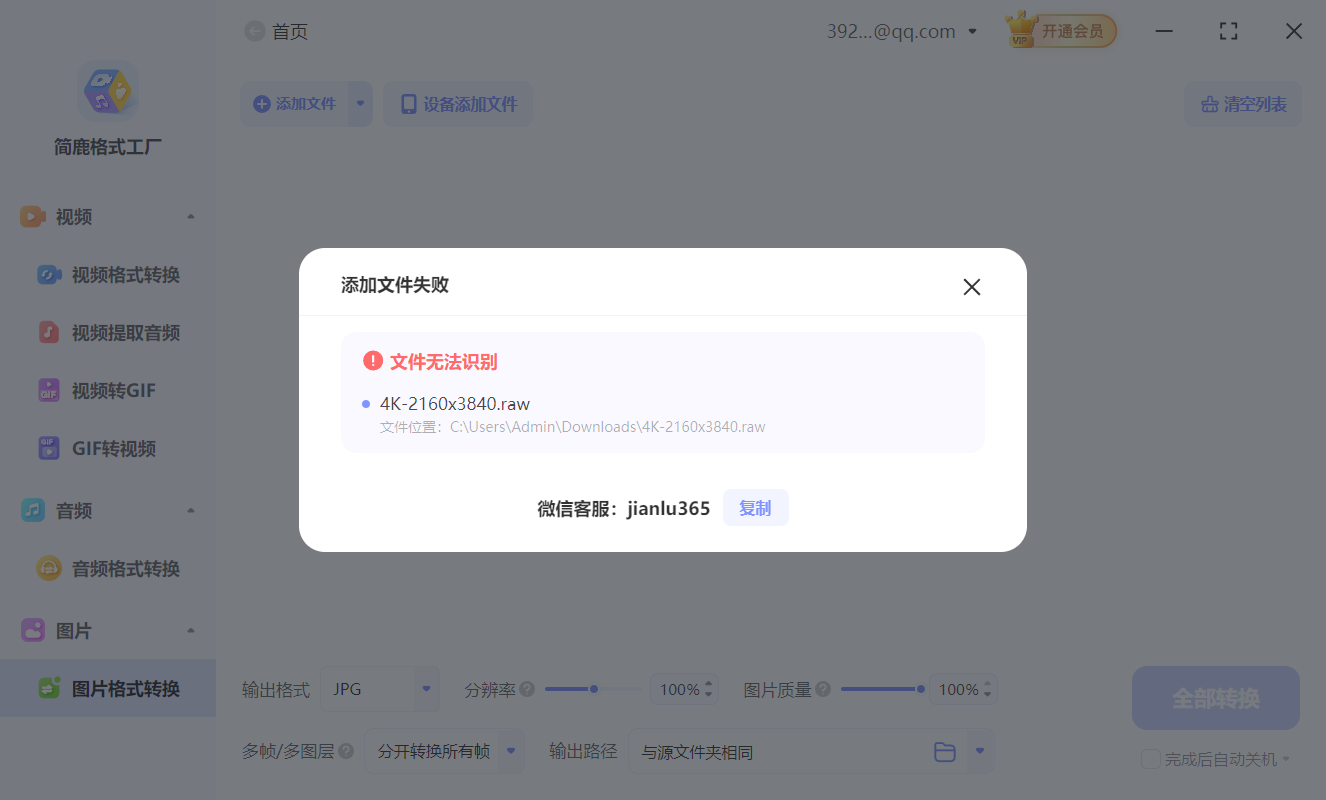Select the 视频转GIF tool
Screen dimensions: 1326x800
coord(105,390)
